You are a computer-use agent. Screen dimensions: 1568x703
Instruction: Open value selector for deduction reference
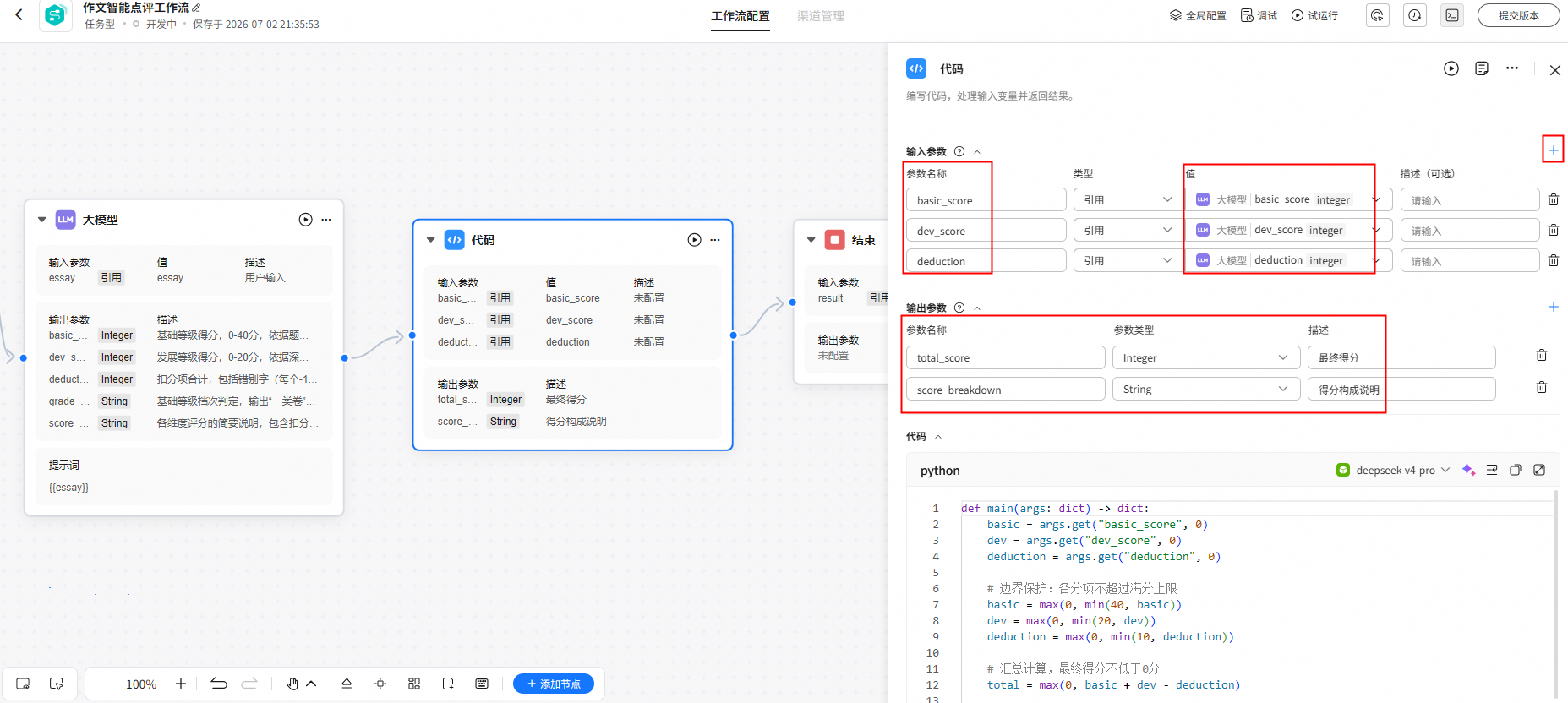[x=1289, y=260]
